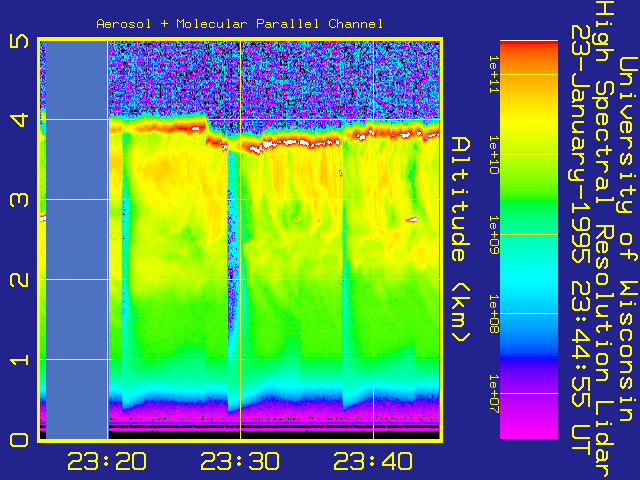
Task: Click the small red-white spot near 23:43 below 3 km
Action: (x=412, y=220)
